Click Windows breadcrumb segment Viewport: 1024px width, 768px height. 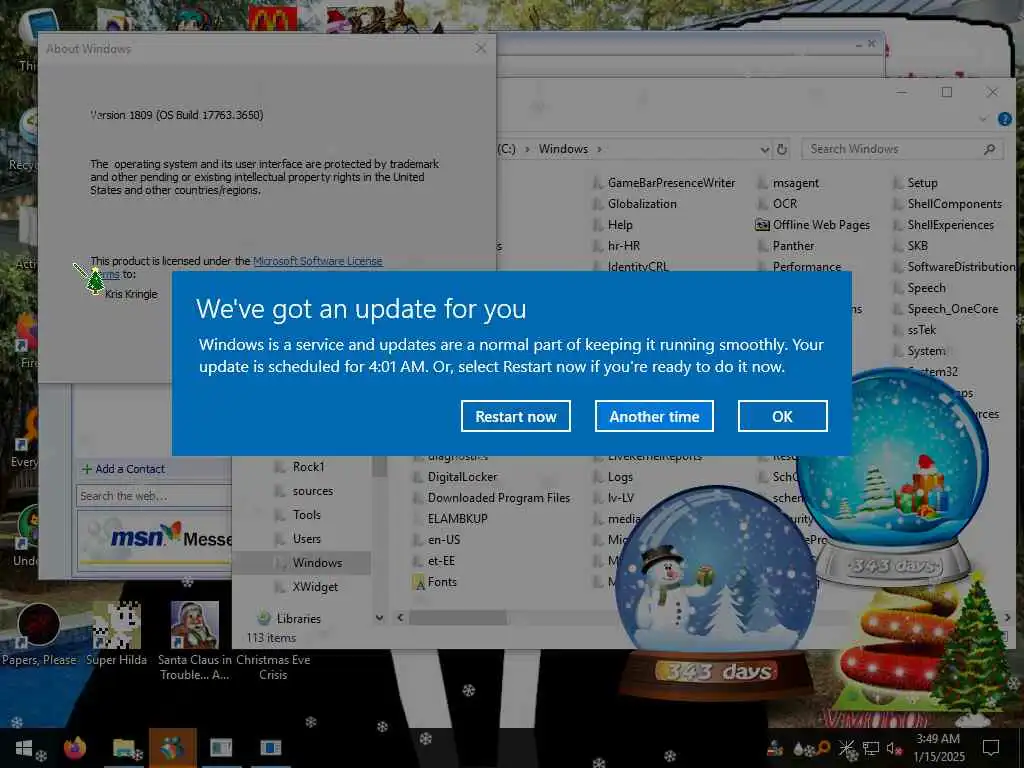[563, 150]
